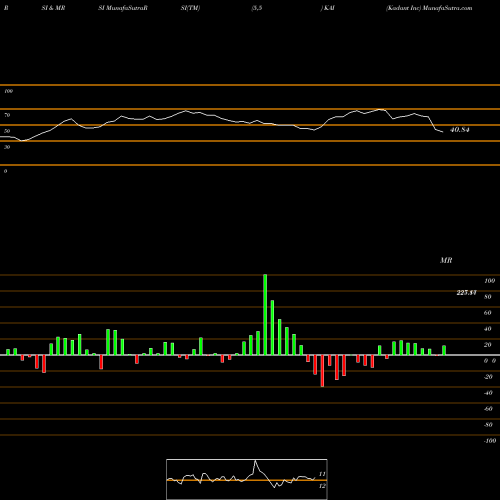
Task: Click the MR axis label 40
Action: [x=488, y=329]
